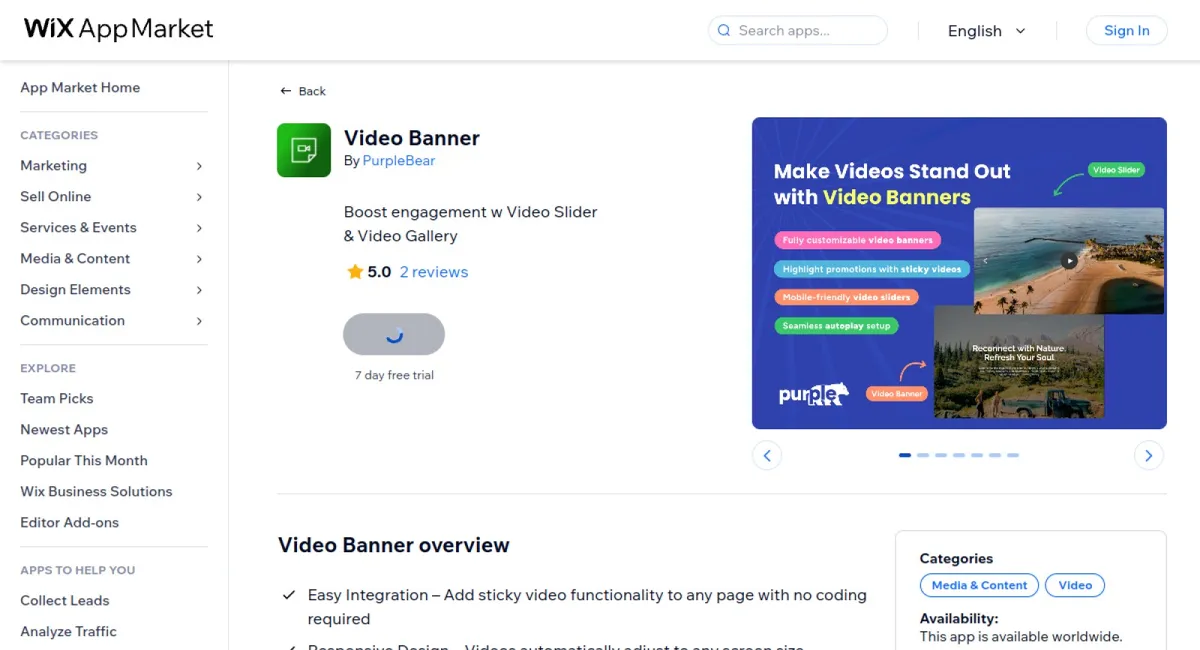Click the Sign In button

[x=1126, y=31]
